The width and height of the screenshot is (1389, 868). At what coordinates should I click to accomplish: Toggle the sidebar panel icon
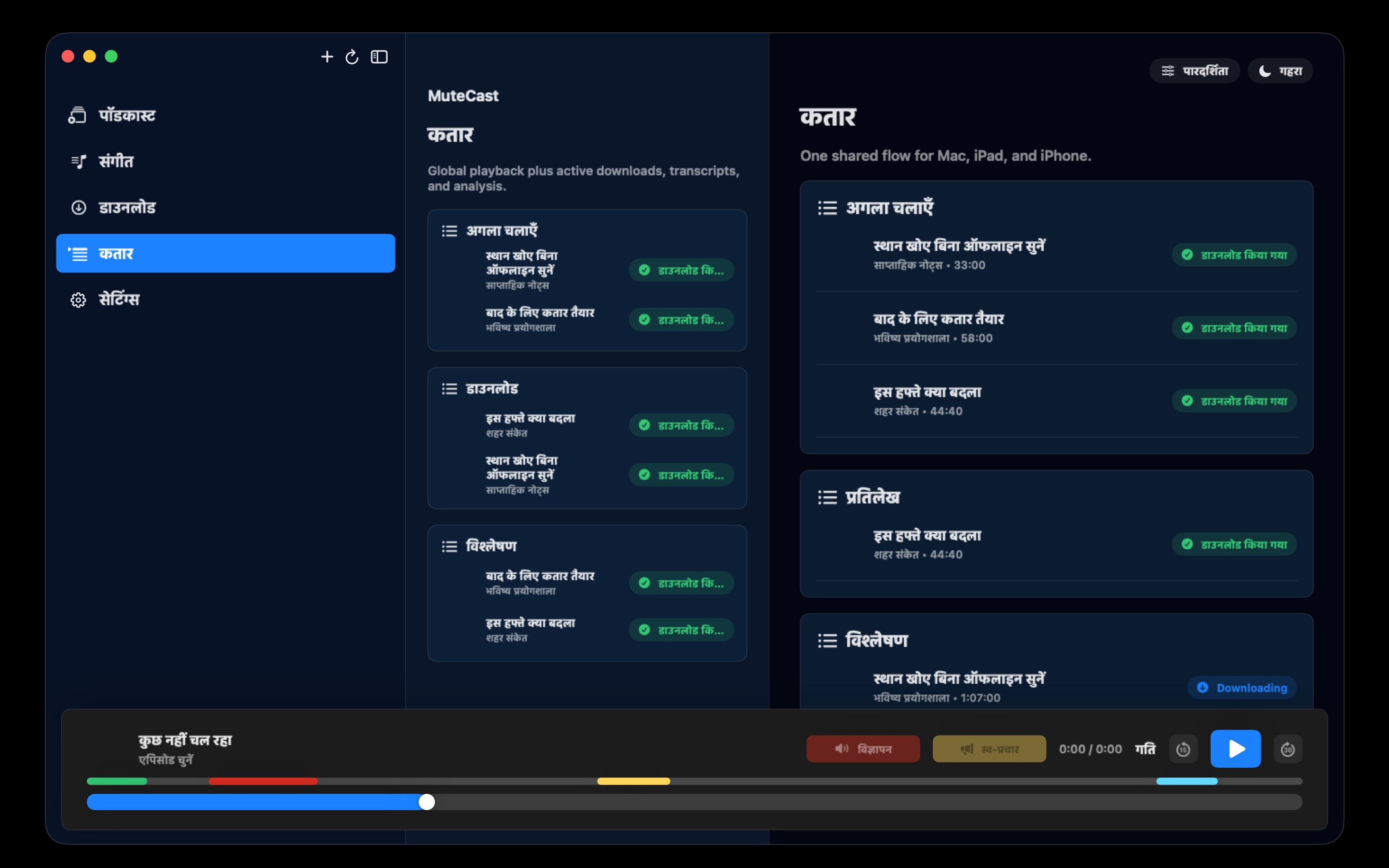click(x=380, y=57)
